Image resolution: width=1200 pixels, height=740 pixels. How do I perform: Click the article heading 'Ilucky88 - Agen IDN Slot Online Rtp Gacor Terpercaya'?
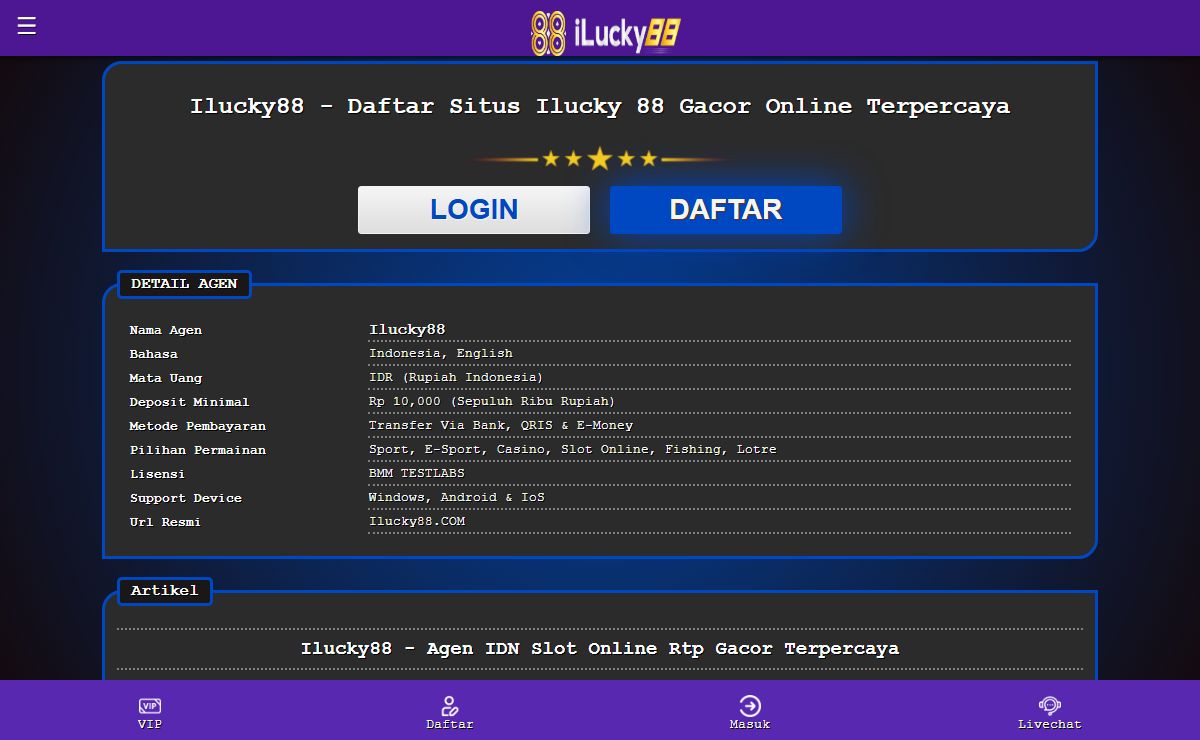[x=600, y=649]
